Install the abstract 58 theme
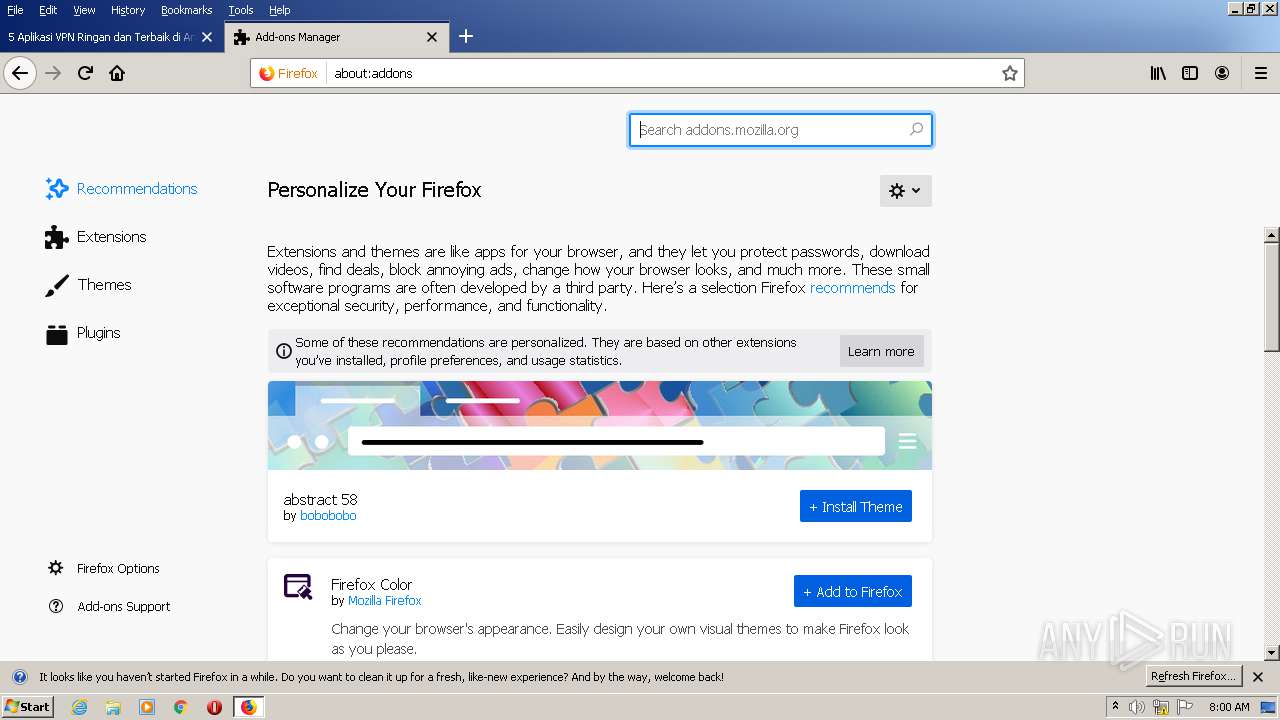 pos(856,506)
